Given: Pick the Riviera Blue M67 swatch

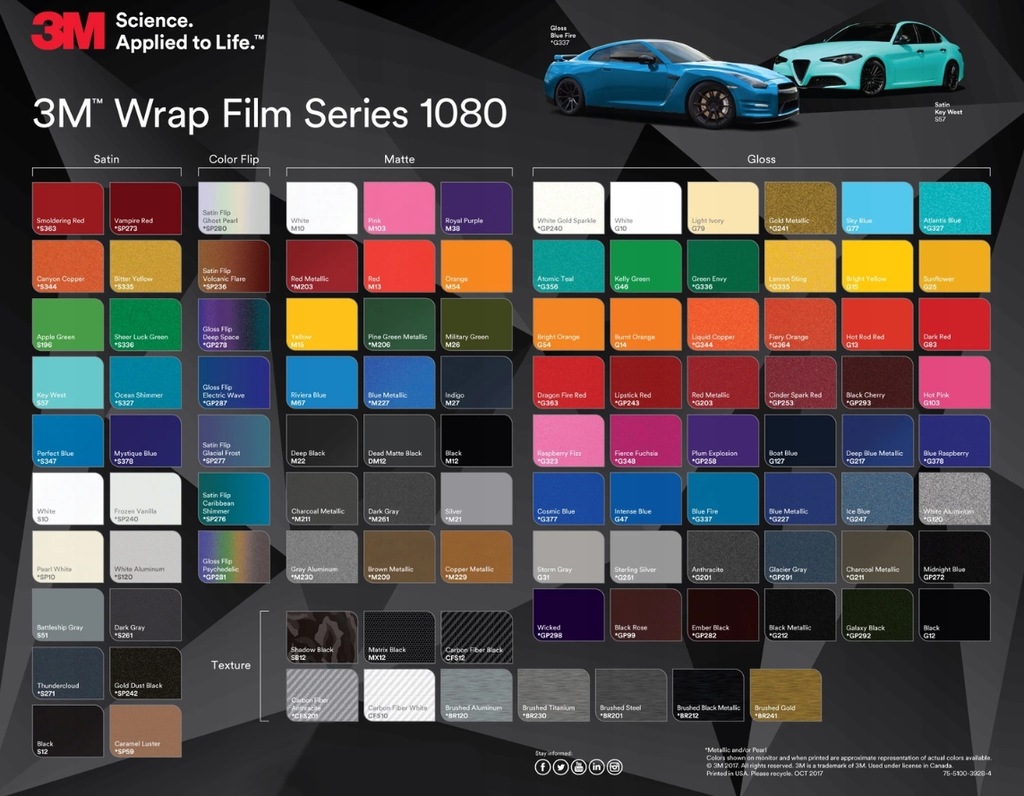Looking at the screenshot, I should click(322, 383).
